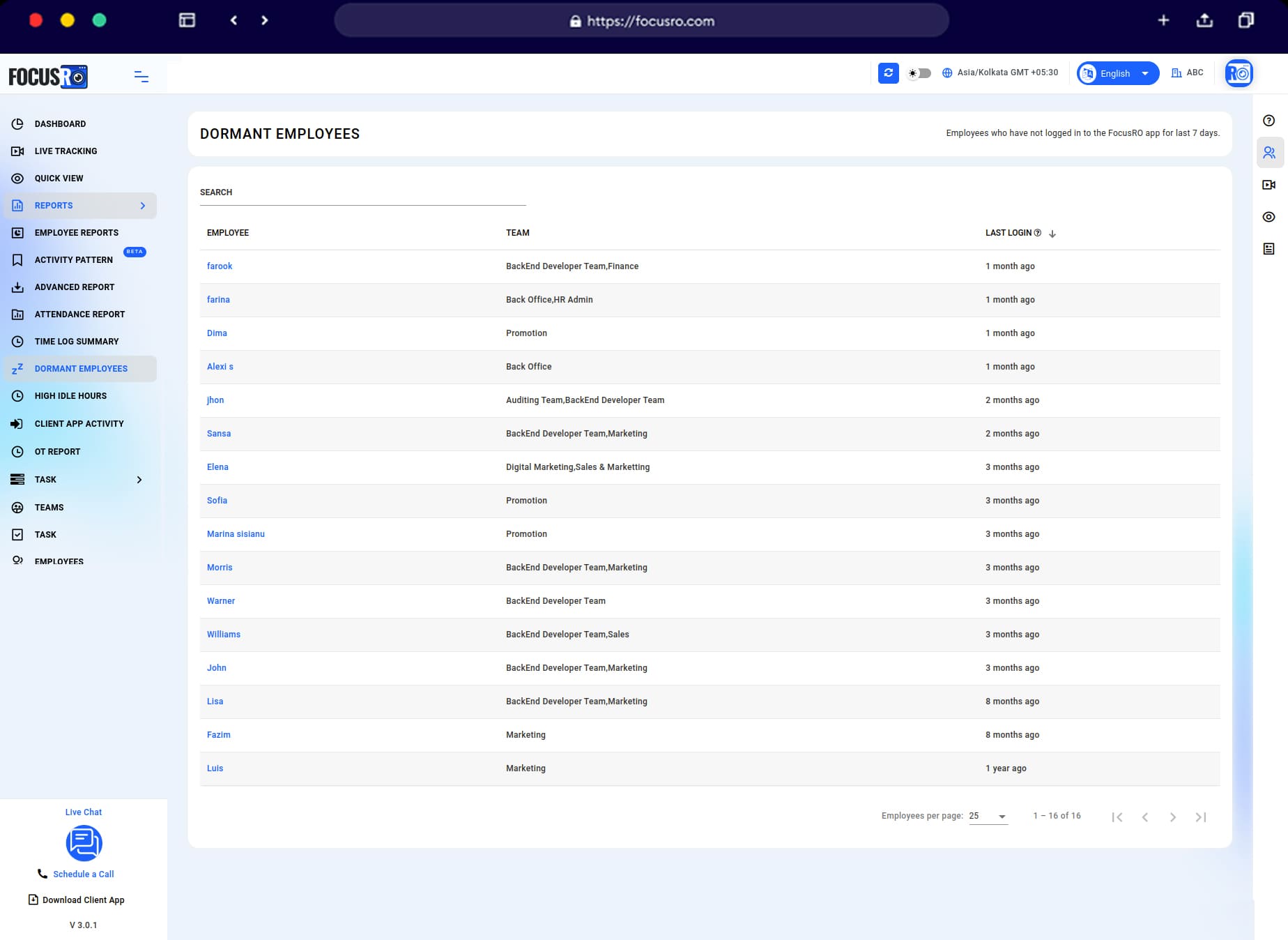Expand the Reports menu chevron
The width and height of the screenshot is (1288, 940).
[x=143, y=205]
